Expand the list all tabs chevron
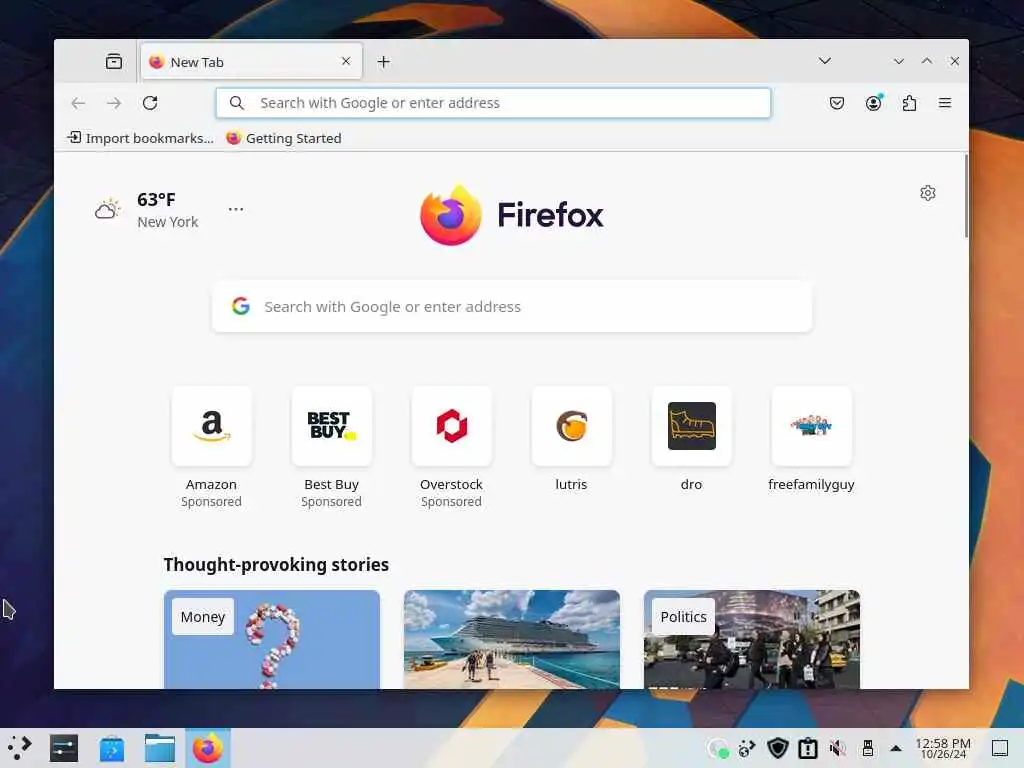Image resolution: width=1024 pixels, height=768 pixels. [x=825, y=61]
